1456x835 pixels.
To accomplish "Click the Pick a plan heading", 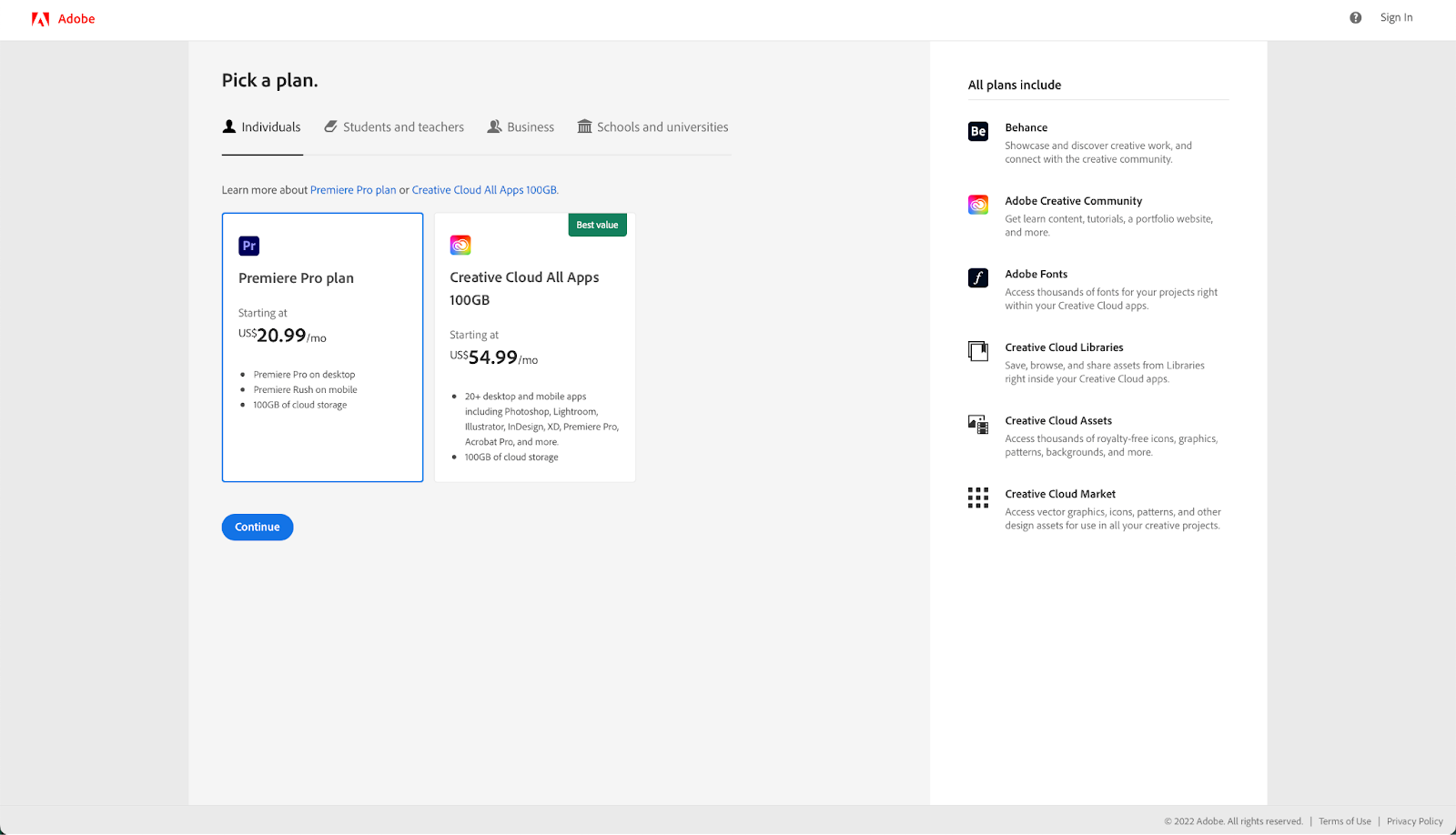I will [270, 81].
